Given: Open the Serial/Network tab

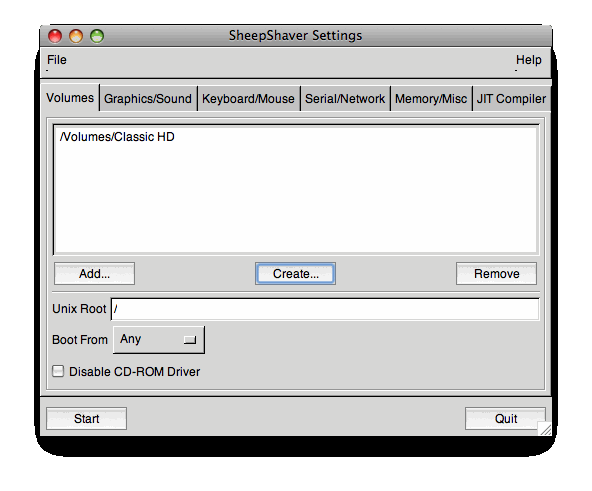Looking at the screenshot, I should (345, 99).
